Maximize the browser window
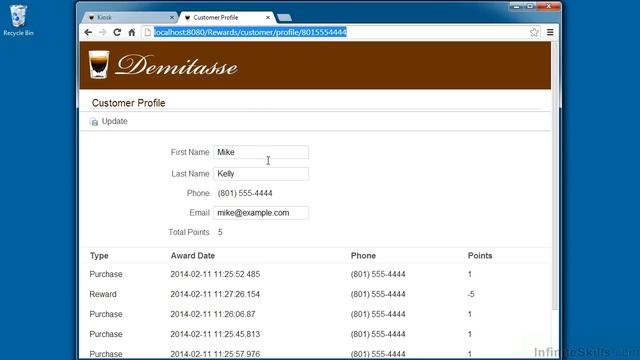 pyautogui.click(x=530, y=6)
